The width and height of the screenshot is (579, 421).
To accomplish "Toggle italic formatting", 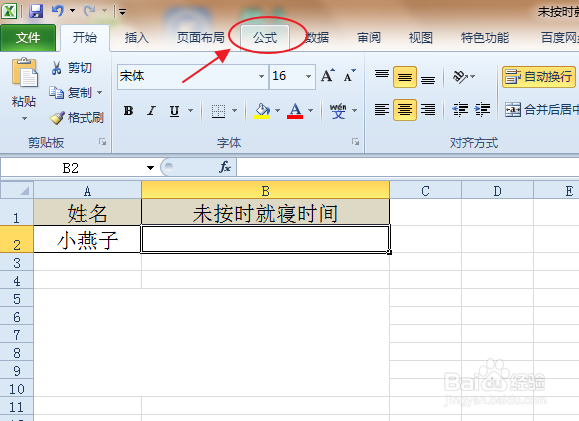I will click(151, 110).
